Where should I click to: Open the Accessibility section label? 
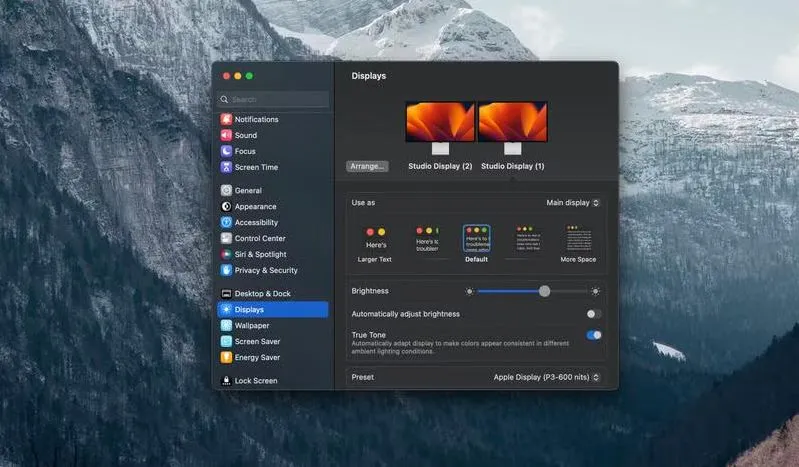click(x=256, y=222)
